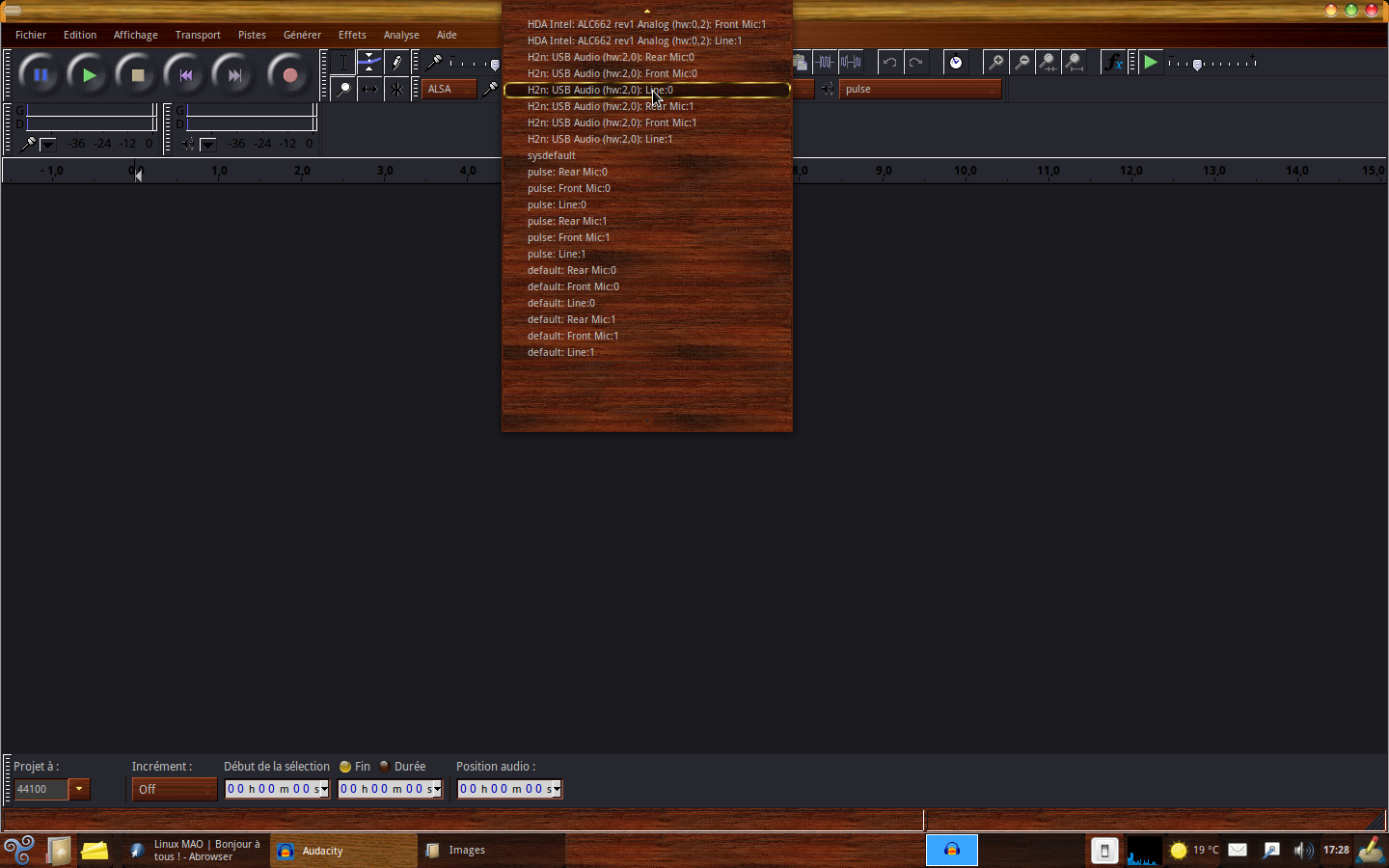Pause playback with the Pause button
This screenshot has height=868, width=1389.
point(41,74)
